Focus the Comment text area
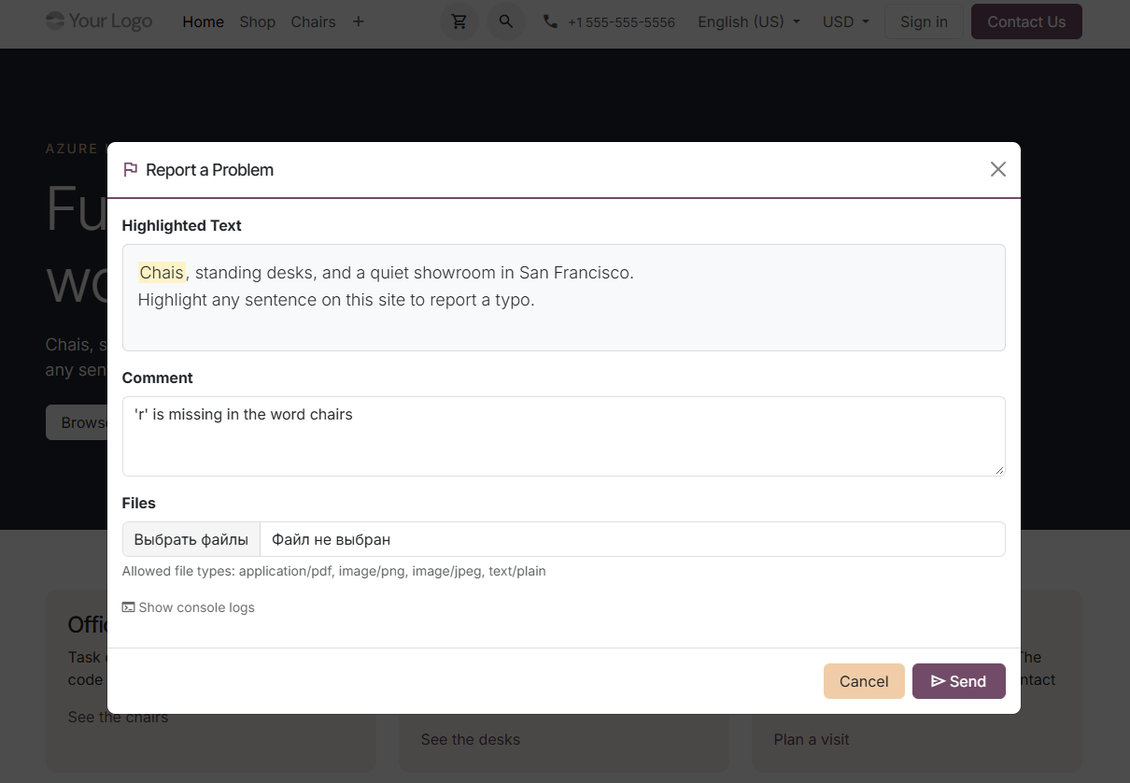Viewport: 1130px width, 783px height. pyautogui.click(x=564, y=436)
